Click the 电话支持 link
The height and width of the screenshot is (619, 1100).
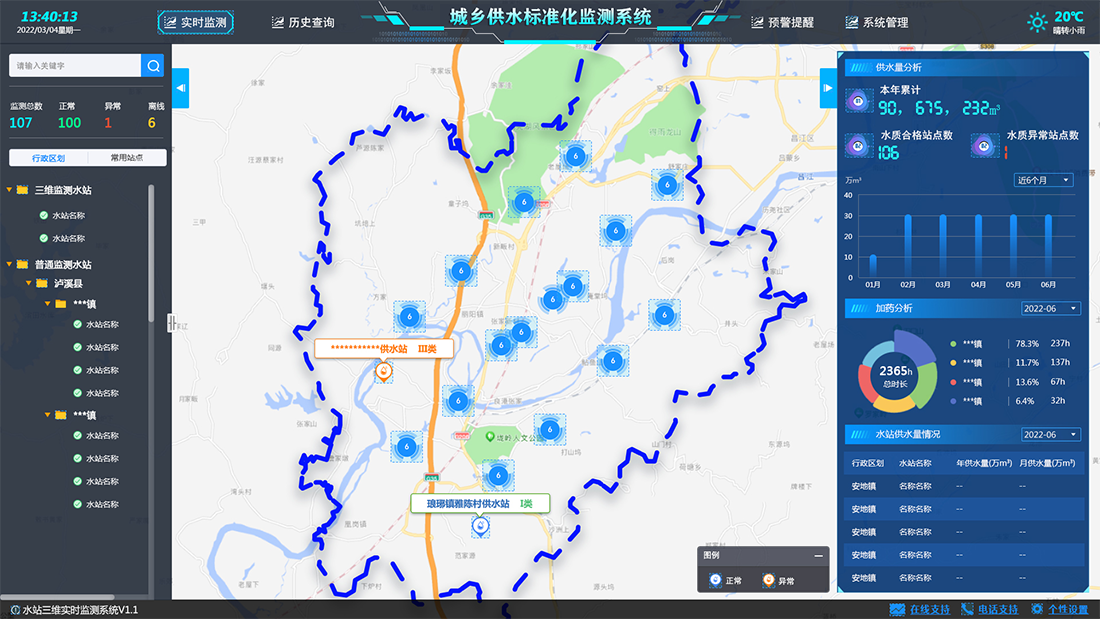click(x=989, y=609)
